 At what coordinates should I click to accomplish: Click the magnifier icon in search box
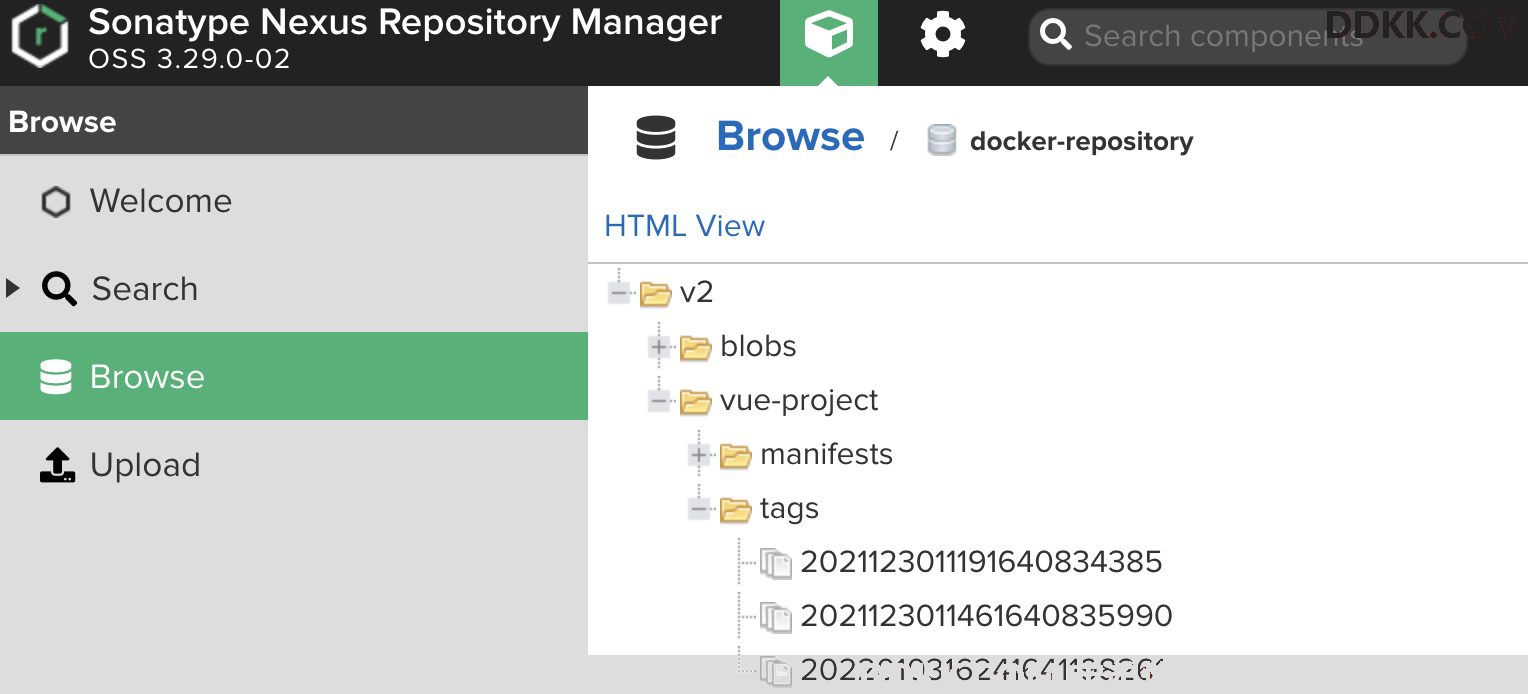coord(1056,36)
